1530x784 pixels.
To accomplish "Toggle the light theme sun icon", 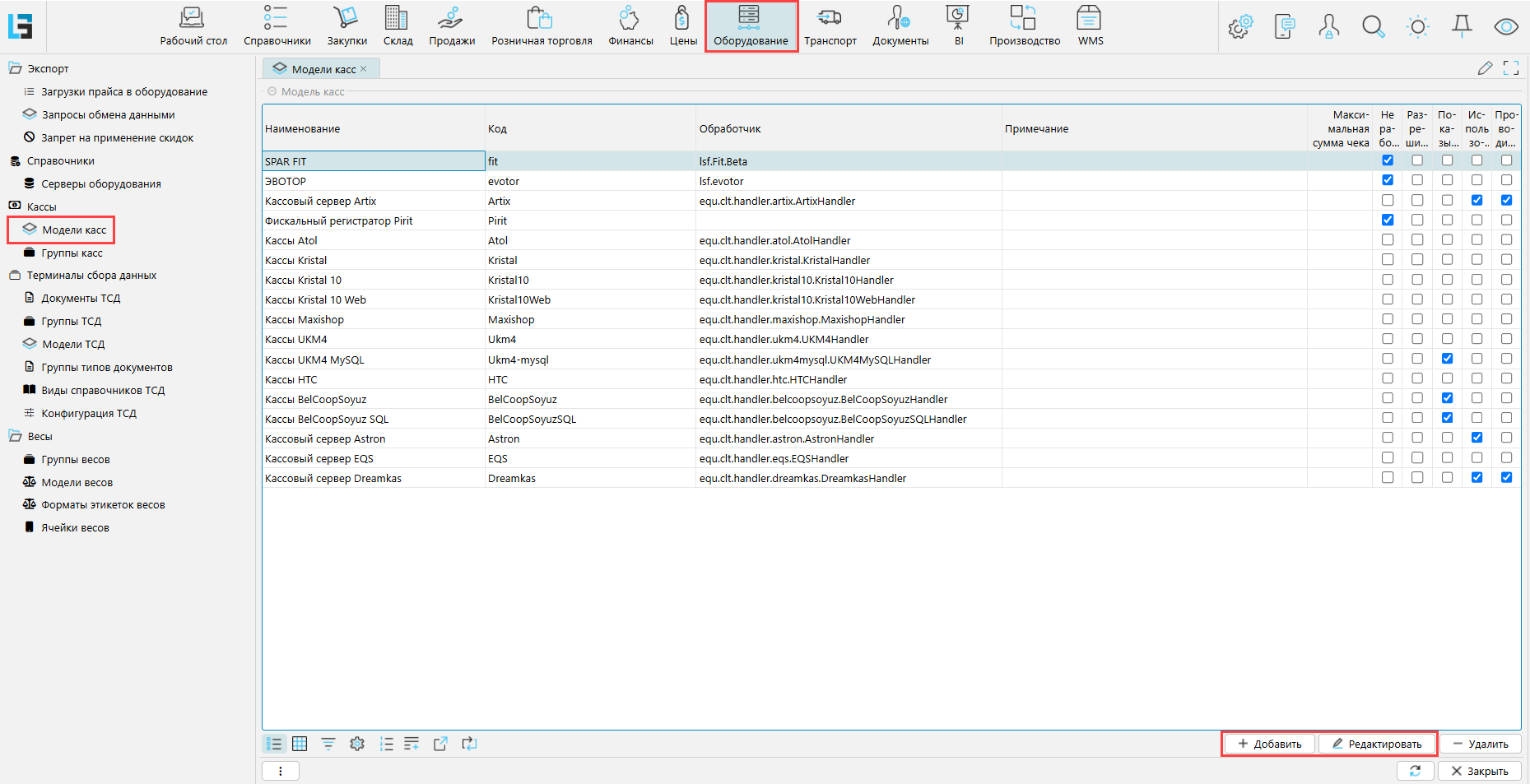I will [x=1417, y=27].
